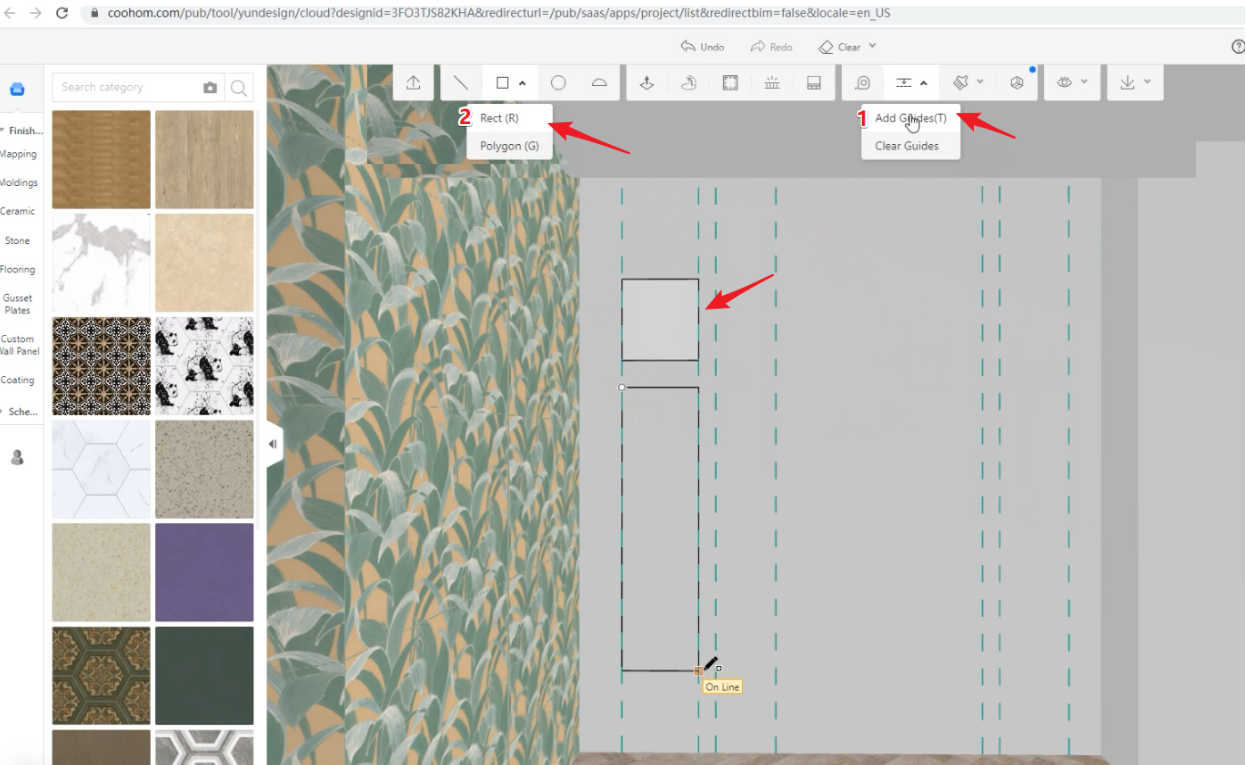Select the panda hexagon tile thumbnail

pyautogui.click(x=204, y=366)
